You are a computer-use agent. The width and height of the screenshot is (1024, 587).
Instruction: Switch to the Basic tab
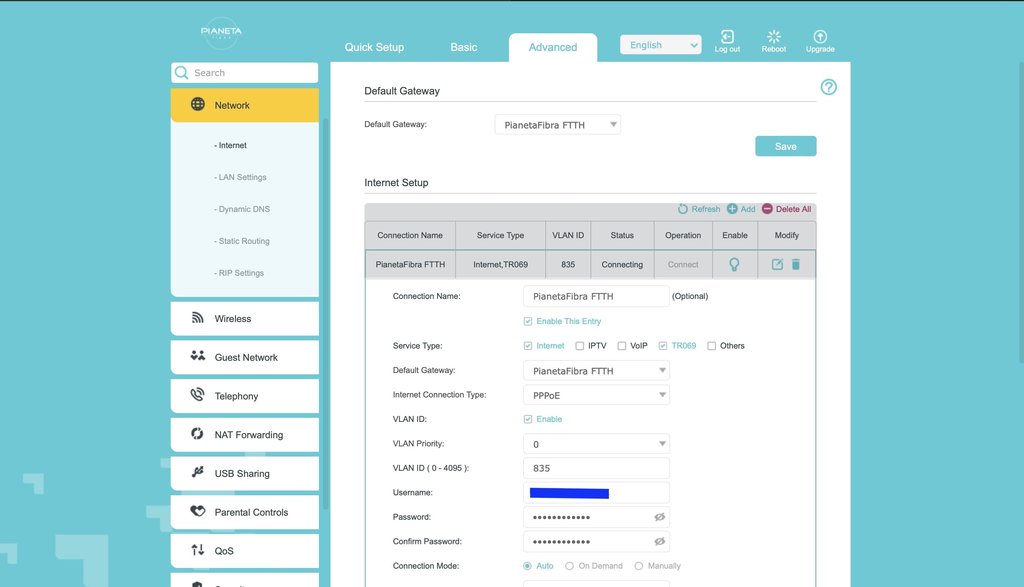pos(464,47)
